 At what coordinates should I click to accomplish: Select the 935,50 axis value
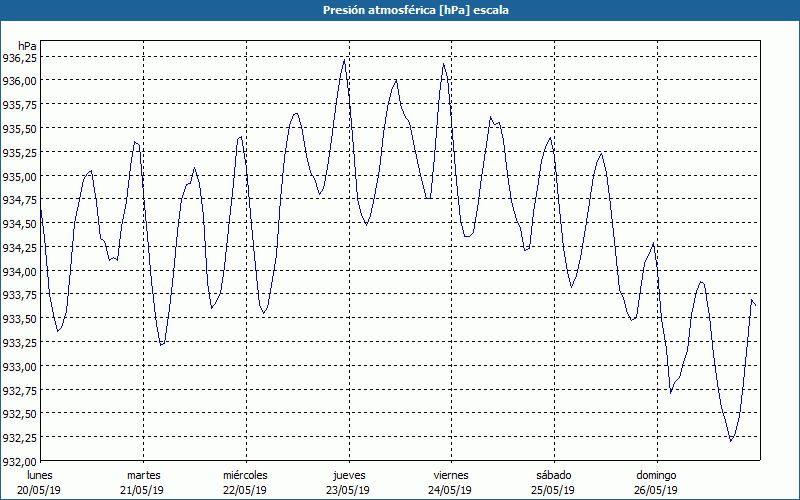(20, 129)
